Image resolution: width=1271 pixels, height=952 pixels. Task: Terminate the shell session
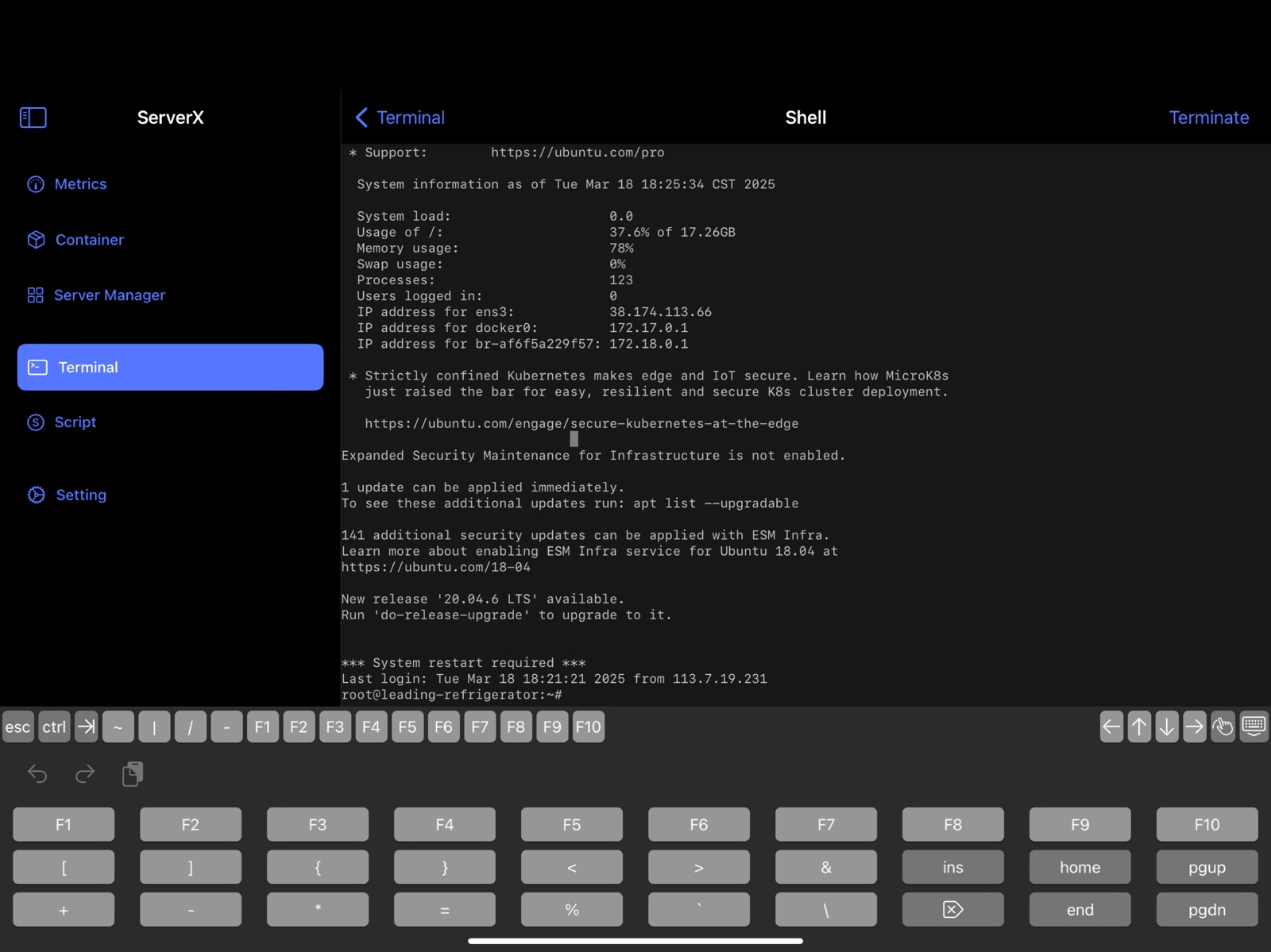coord(1208,118)
